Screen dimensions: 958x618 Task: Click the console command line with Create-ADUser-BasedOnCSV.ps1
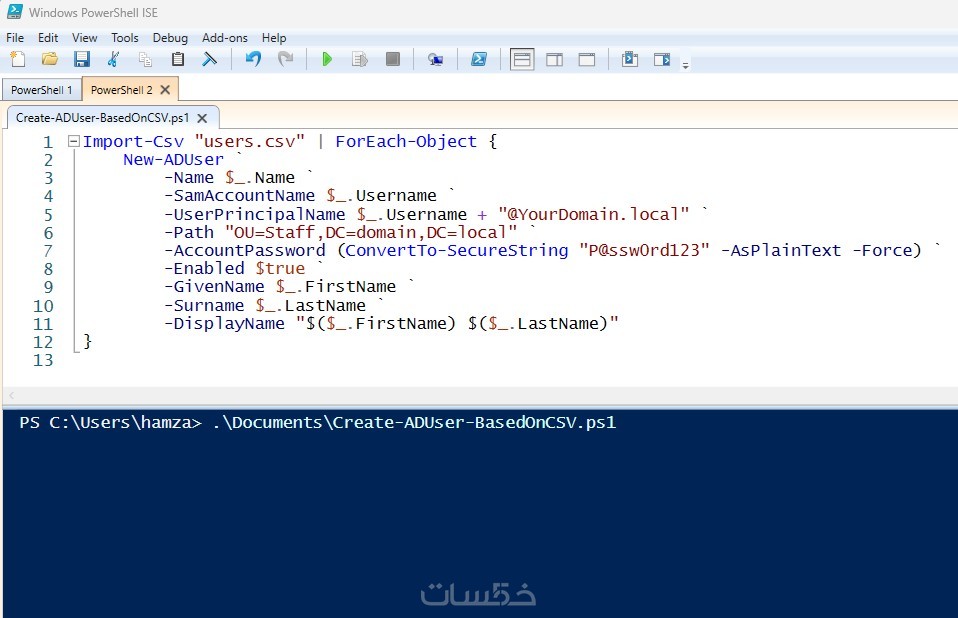click(318, 423)
